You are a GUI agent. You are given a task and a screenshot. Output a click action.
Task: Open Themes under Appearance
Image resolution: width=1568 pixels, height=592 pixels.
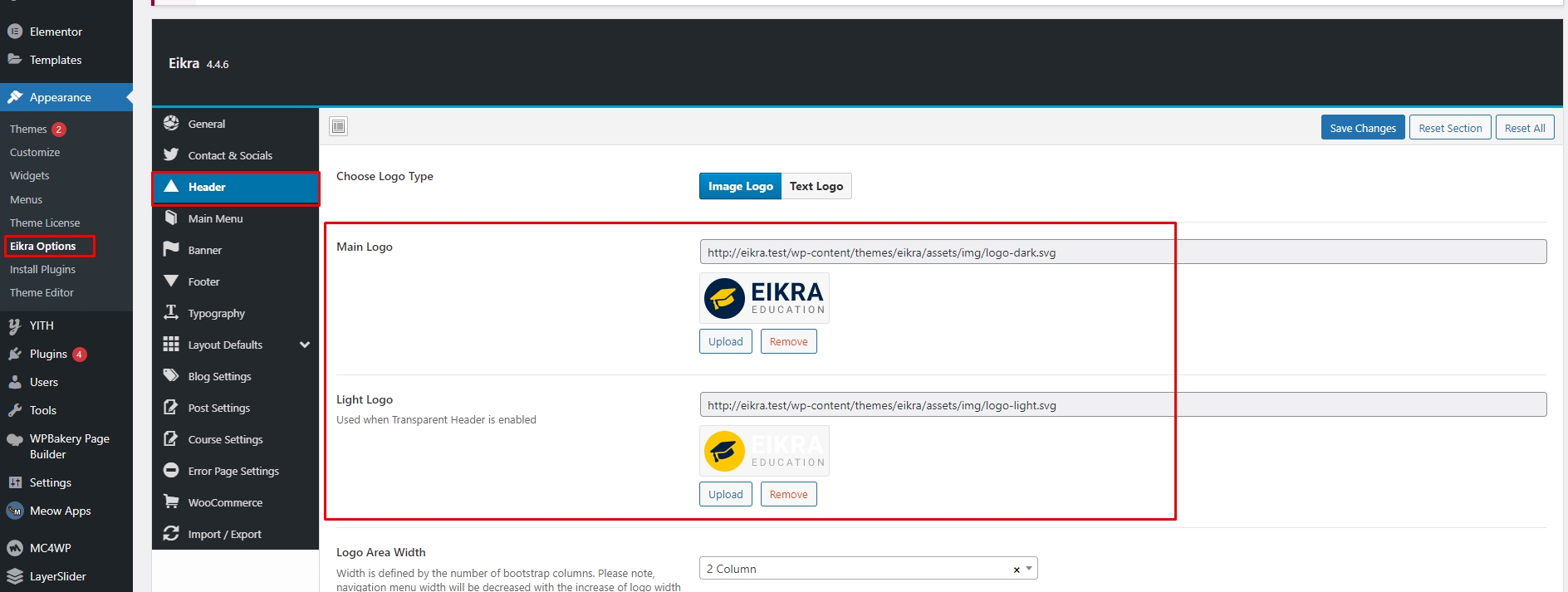[28, 129]
